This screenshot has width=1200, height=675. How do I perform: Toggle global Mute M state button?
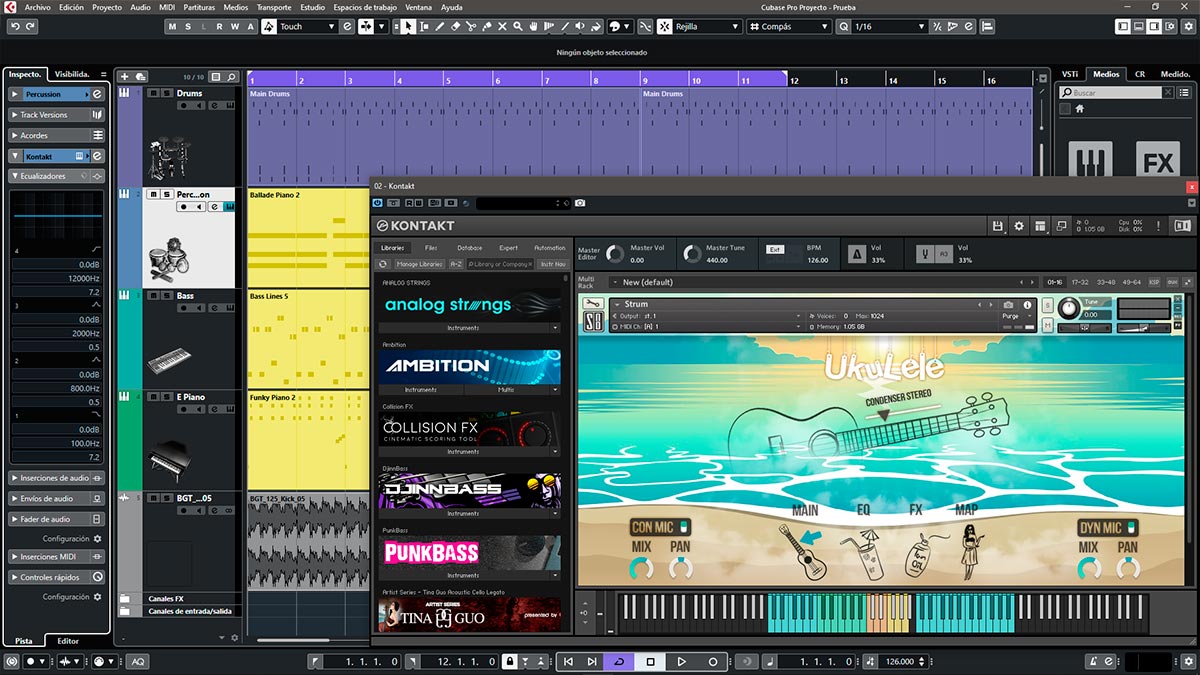[x=173, y=26]
